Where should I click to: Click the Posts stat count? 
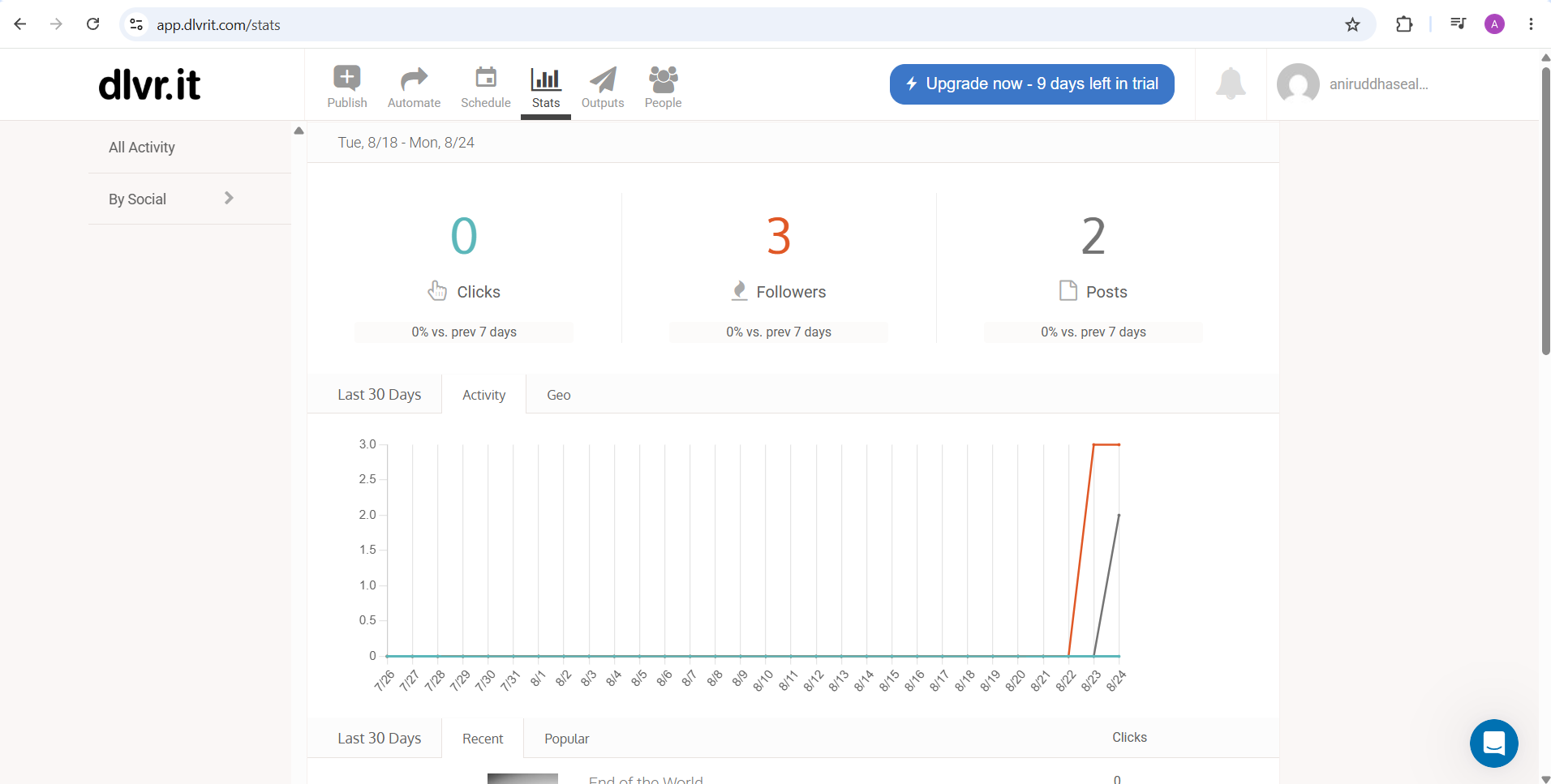(x=1093, y=236)
